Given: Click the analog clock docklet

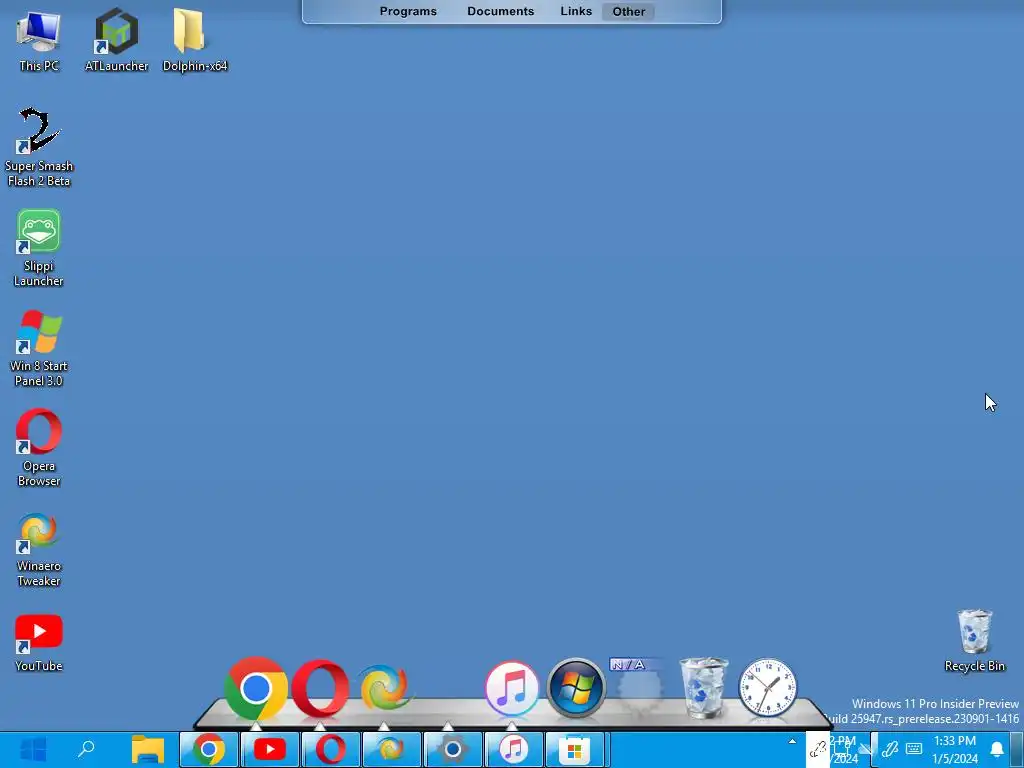Looking at the screenshot, I should (767, 688).
